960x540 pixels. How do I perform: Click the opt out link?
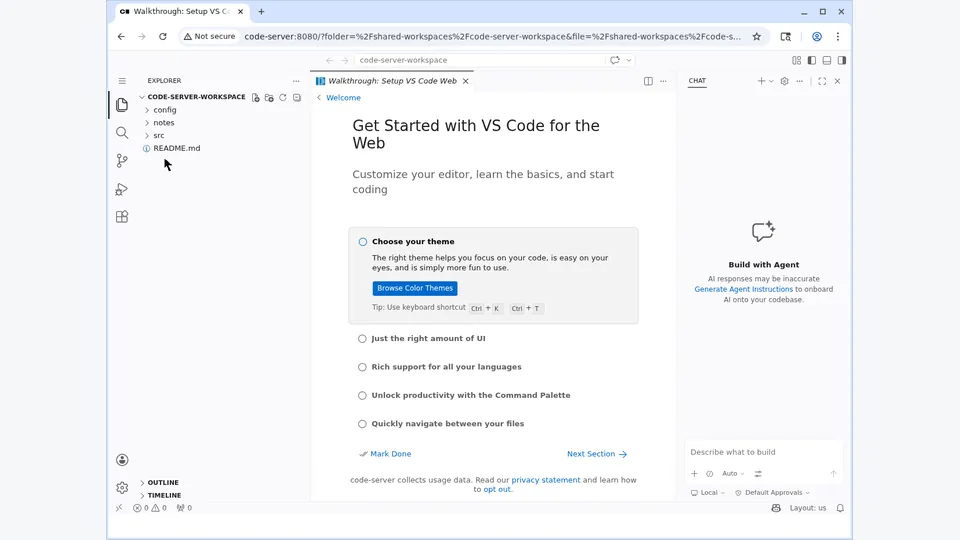(x=497, y=489)
